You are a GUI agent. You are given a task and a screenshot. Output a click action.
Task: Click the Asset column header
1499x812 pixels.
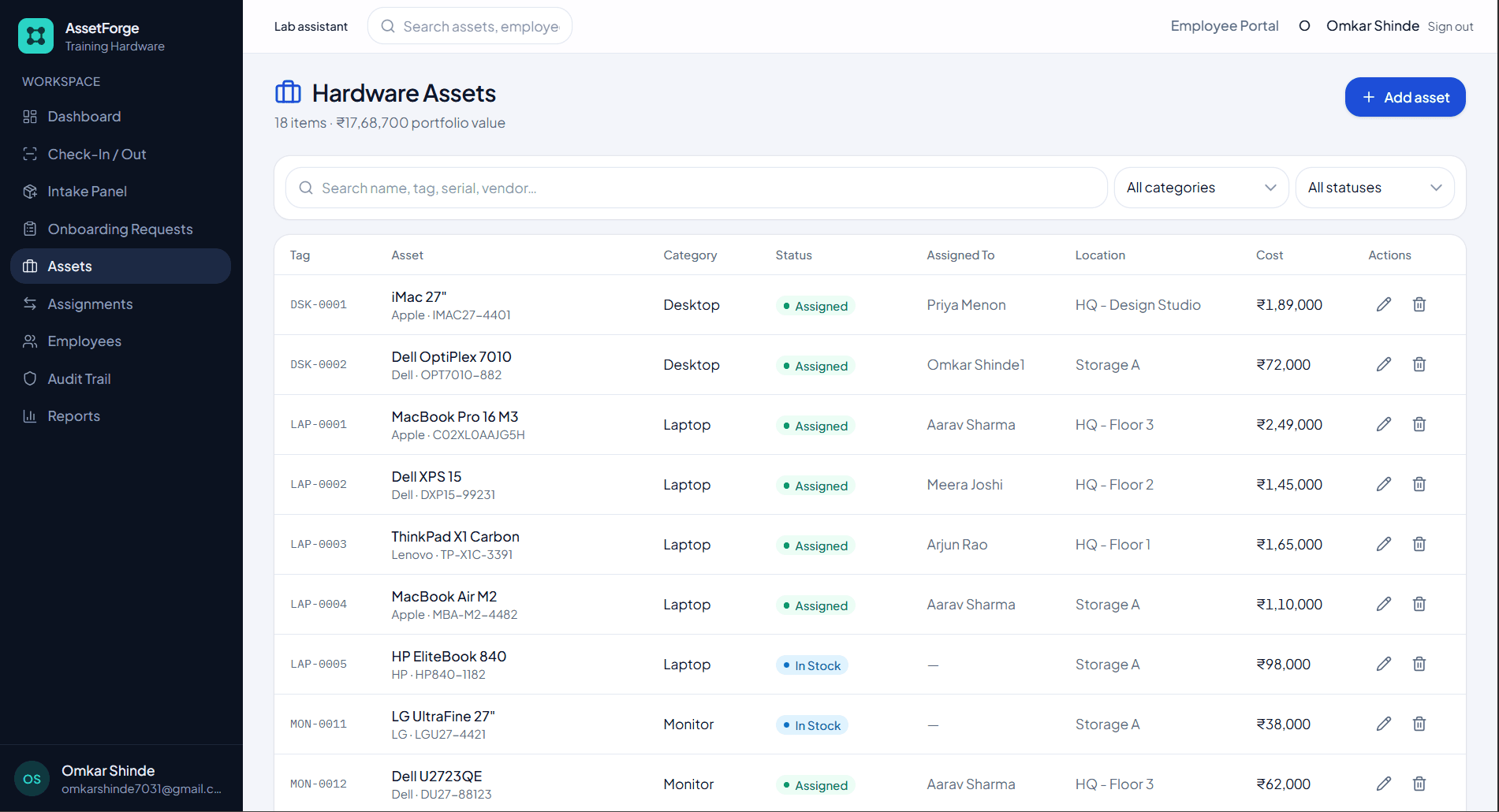(x=408, y=255)
